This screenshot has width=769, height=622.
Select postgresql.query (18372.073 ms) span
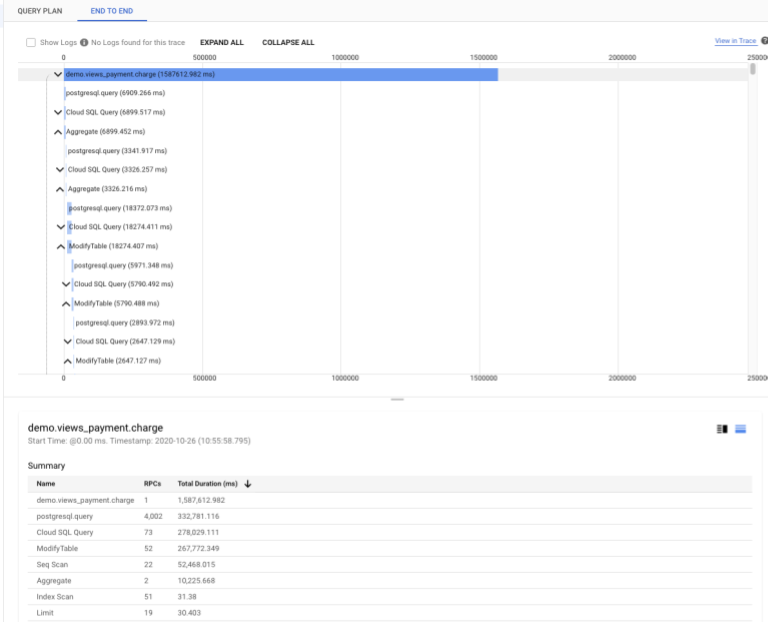click(120, 208)
